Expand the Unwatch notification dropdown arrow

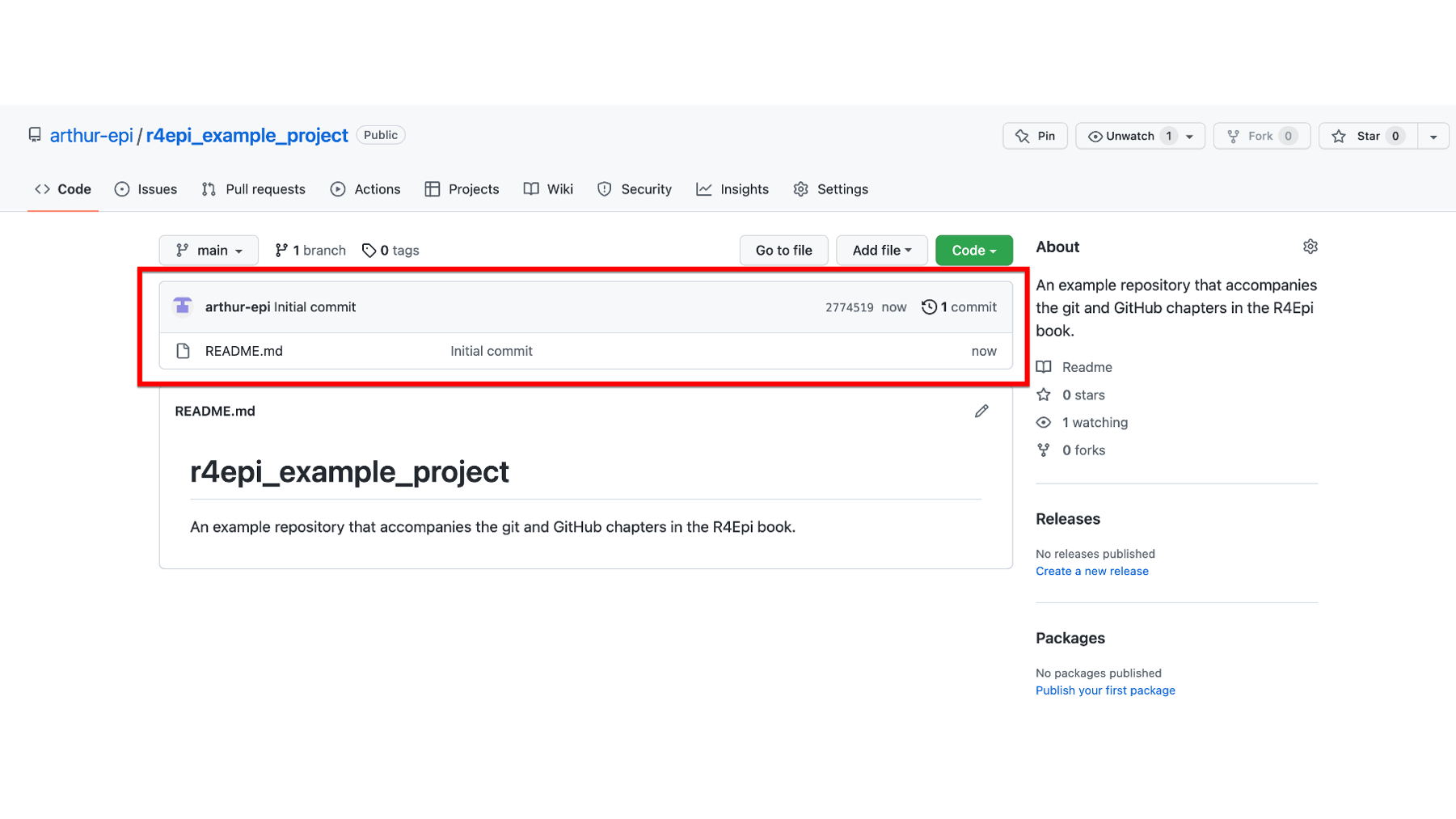(x=1190, y=137)
